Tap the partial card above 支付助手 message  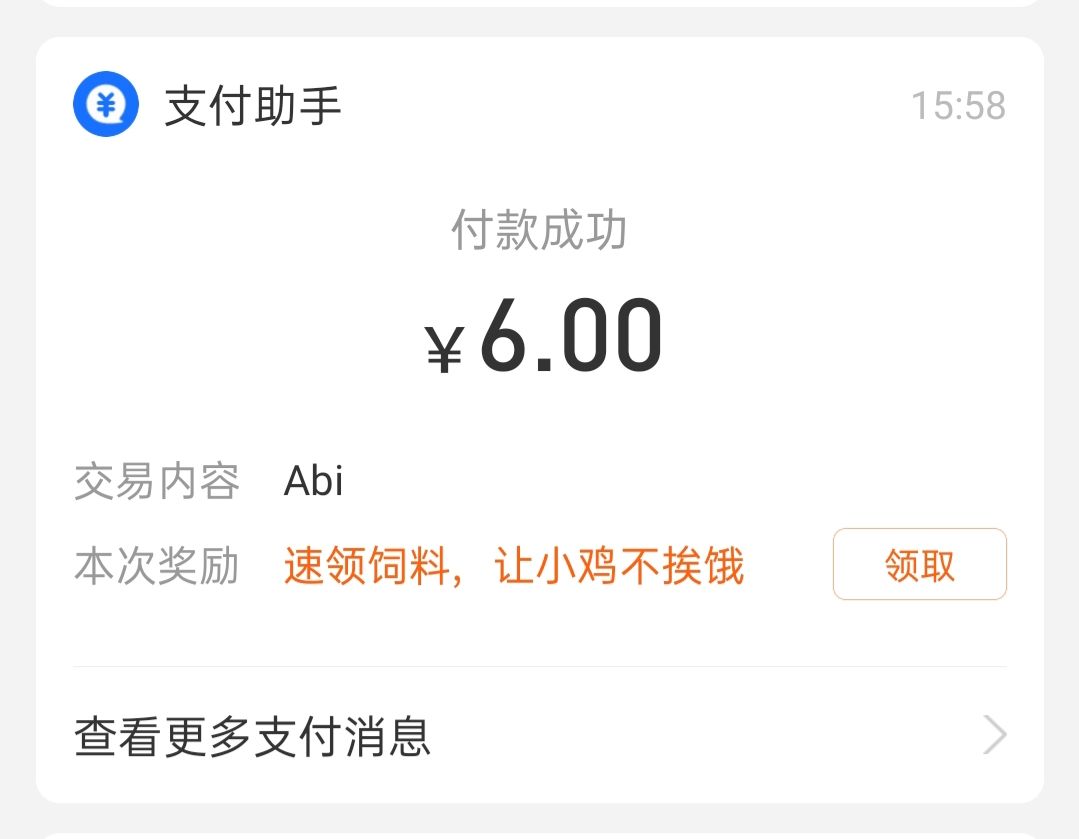pos(539,3)
